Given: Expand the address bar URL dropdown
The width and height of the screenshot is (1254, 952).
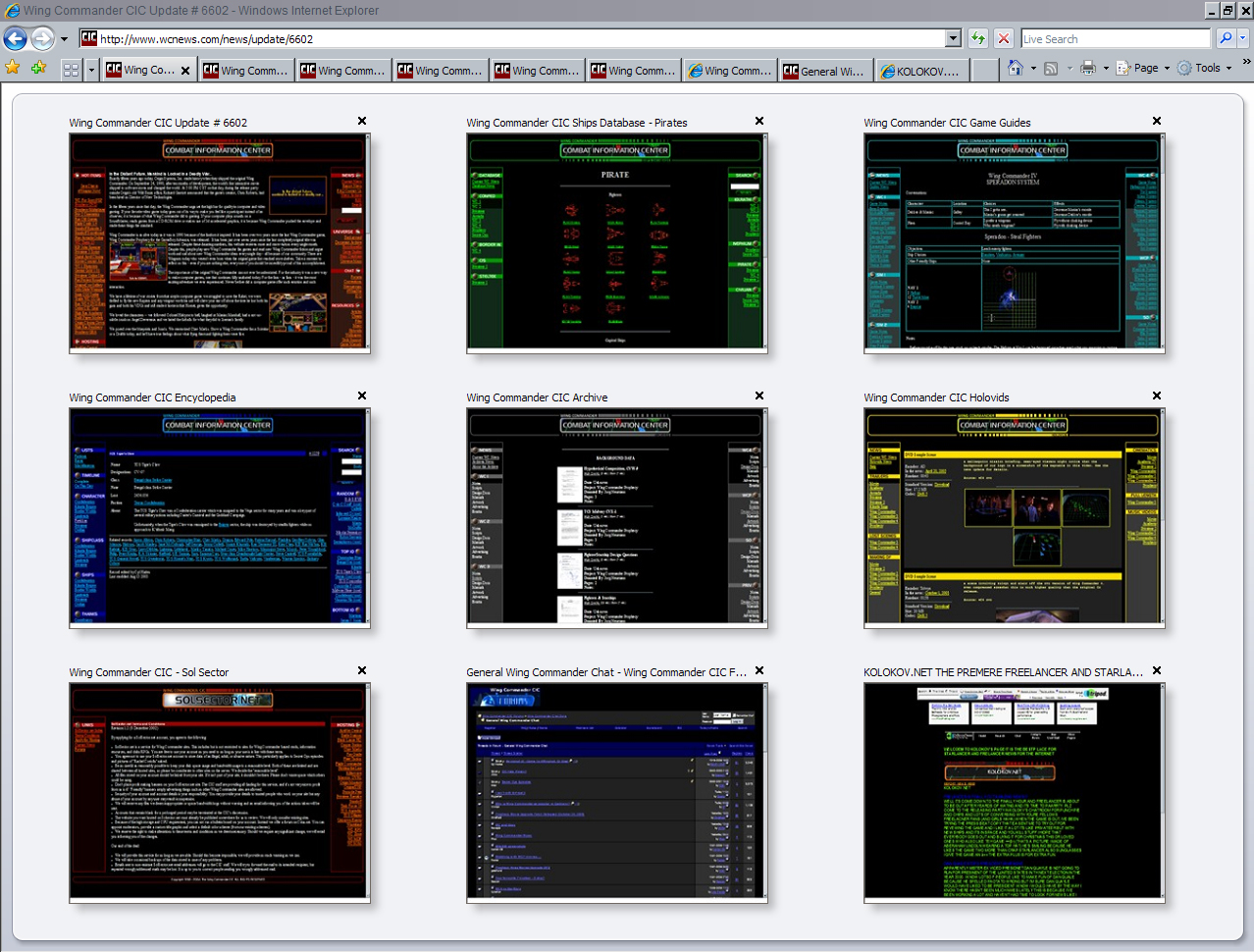Looking at the screenshot, I should click(x=953, y=38).
